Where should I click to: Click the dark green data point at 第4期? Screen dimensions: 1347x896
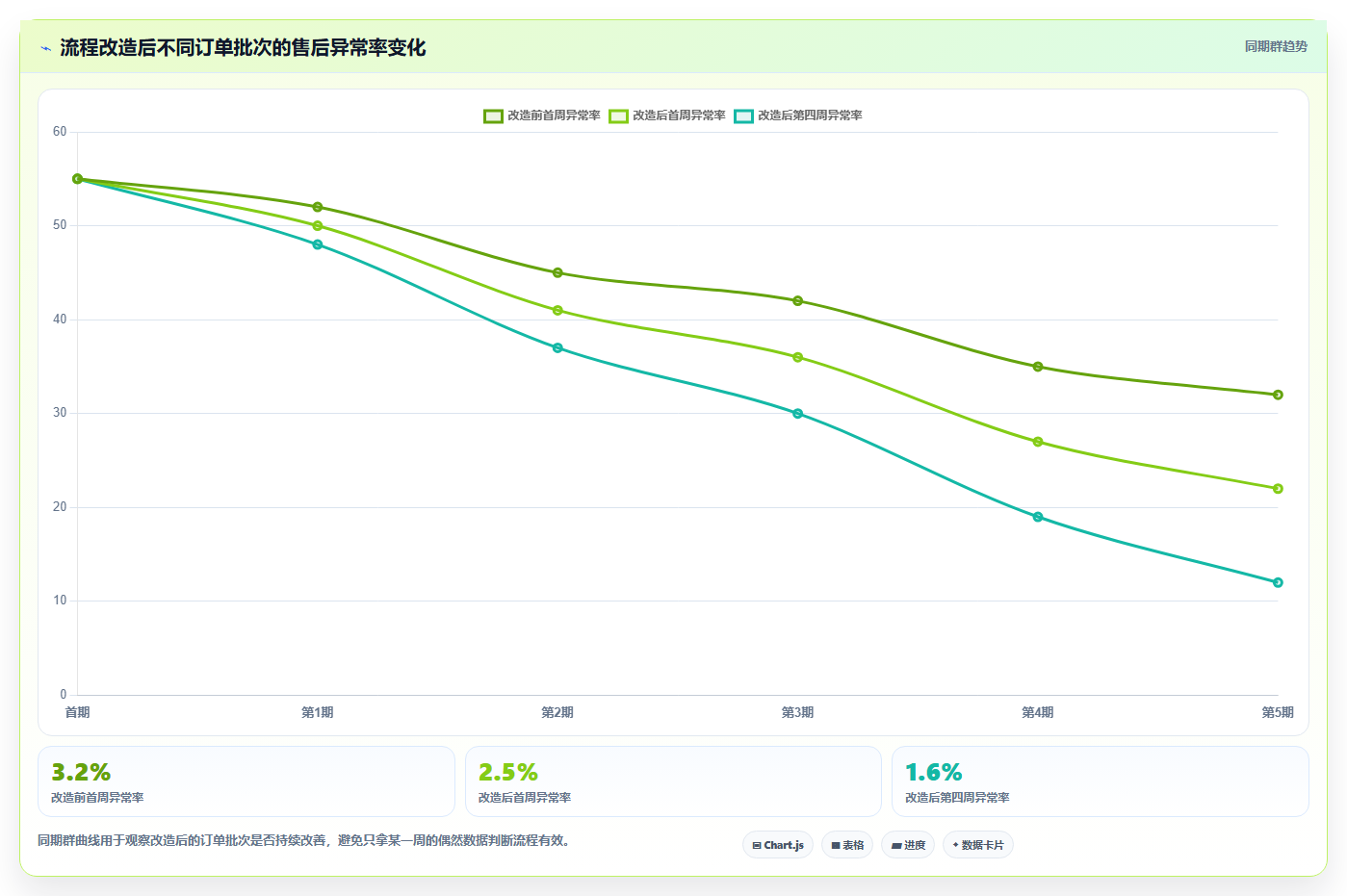tap(1038, 367)
